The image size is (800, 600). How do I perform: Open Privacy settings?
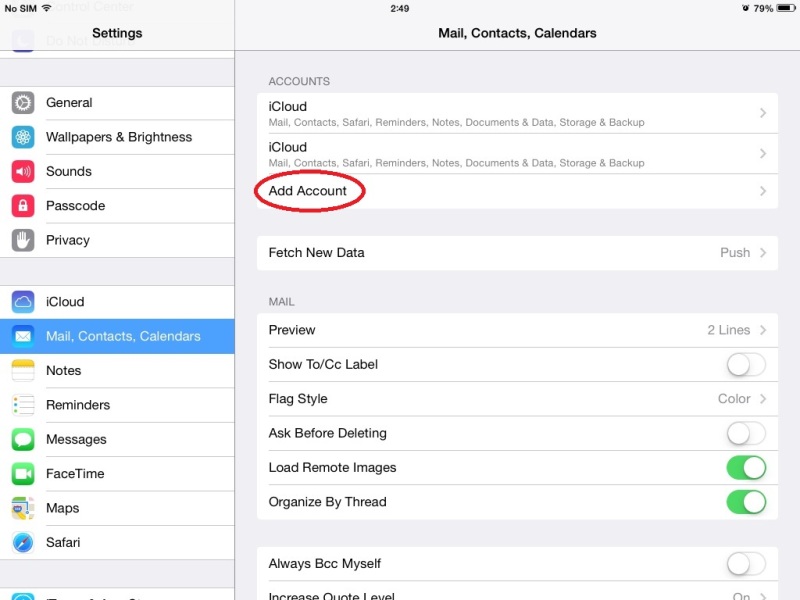tap(117, 240)
